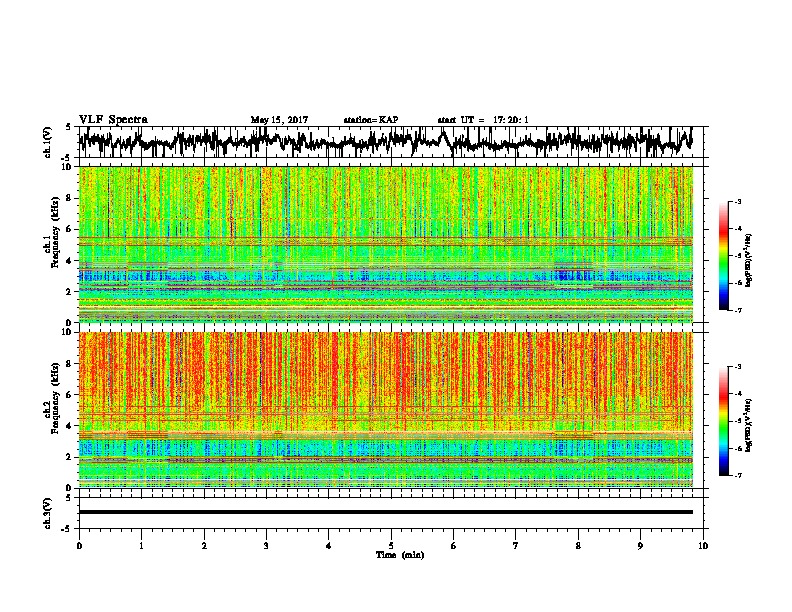Click the time axis tick label "3"
Image resolution: width=792 pixels, height=612 pixels.
click(266, 546)
